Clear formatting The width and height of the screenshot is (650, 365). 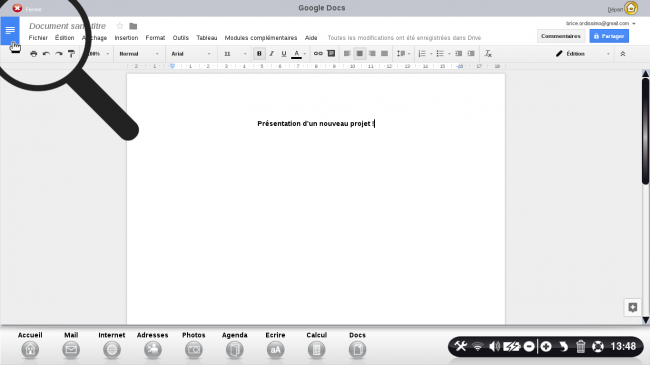point(488,54)
